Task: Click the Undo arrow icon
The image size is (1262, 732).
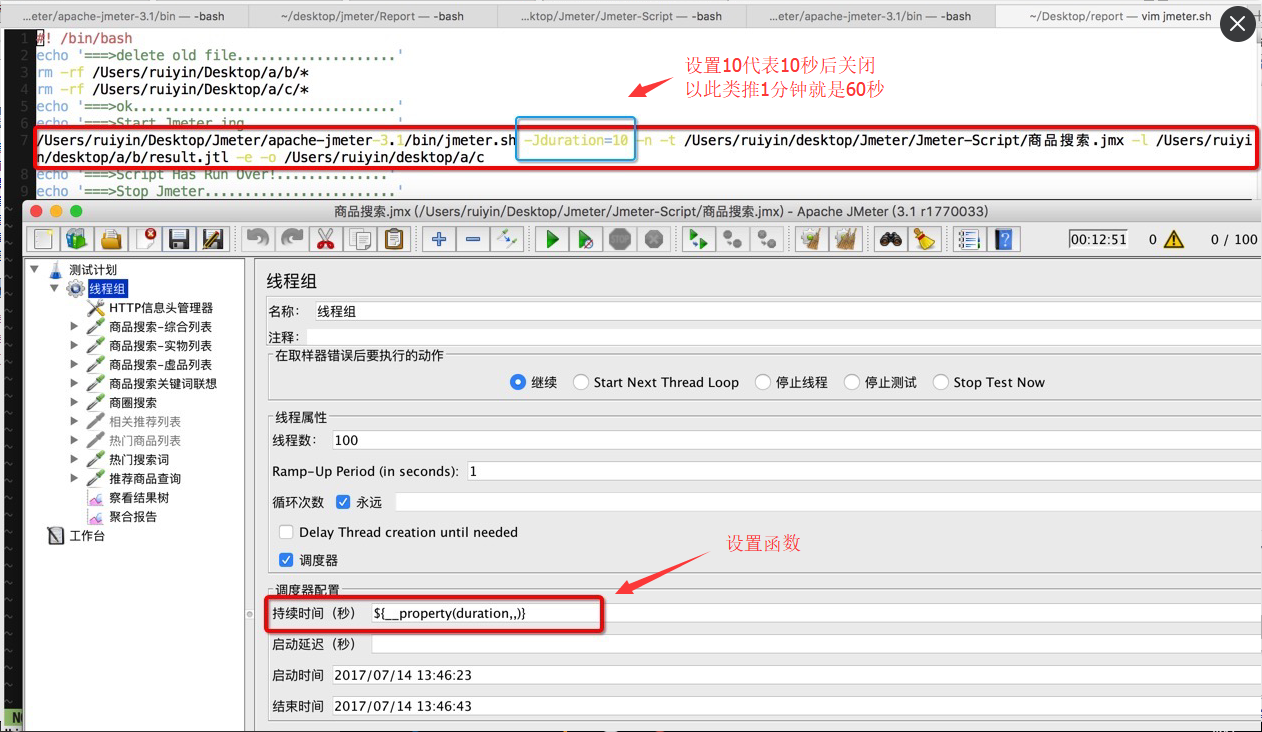Action: pos(258,239)
